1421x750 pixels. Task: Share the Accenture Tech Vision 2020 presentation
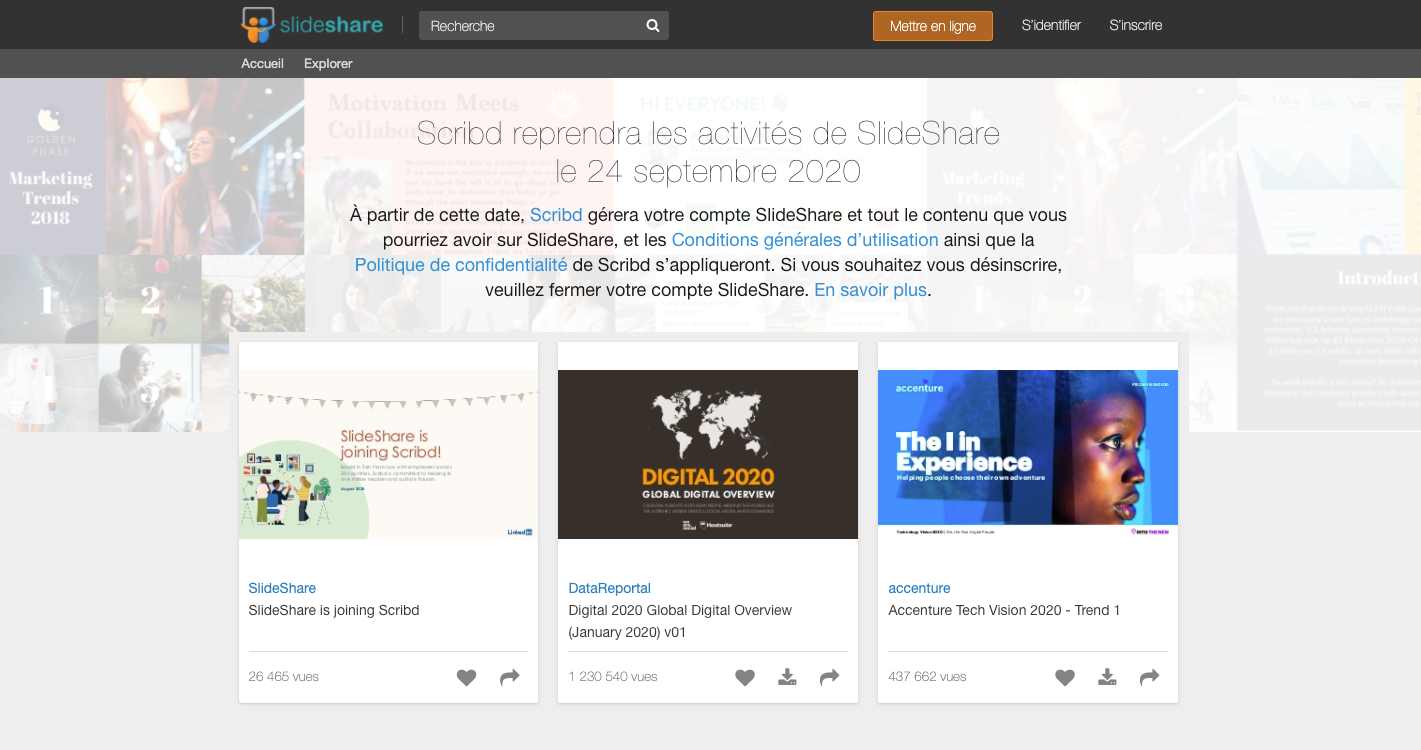click(1149, 677)
